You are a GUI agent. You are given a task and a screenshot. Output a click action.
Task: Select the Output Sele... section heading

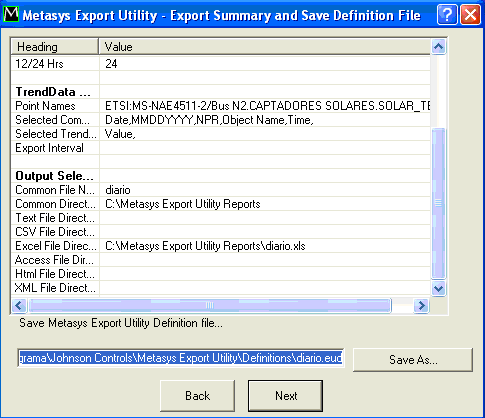54,176
